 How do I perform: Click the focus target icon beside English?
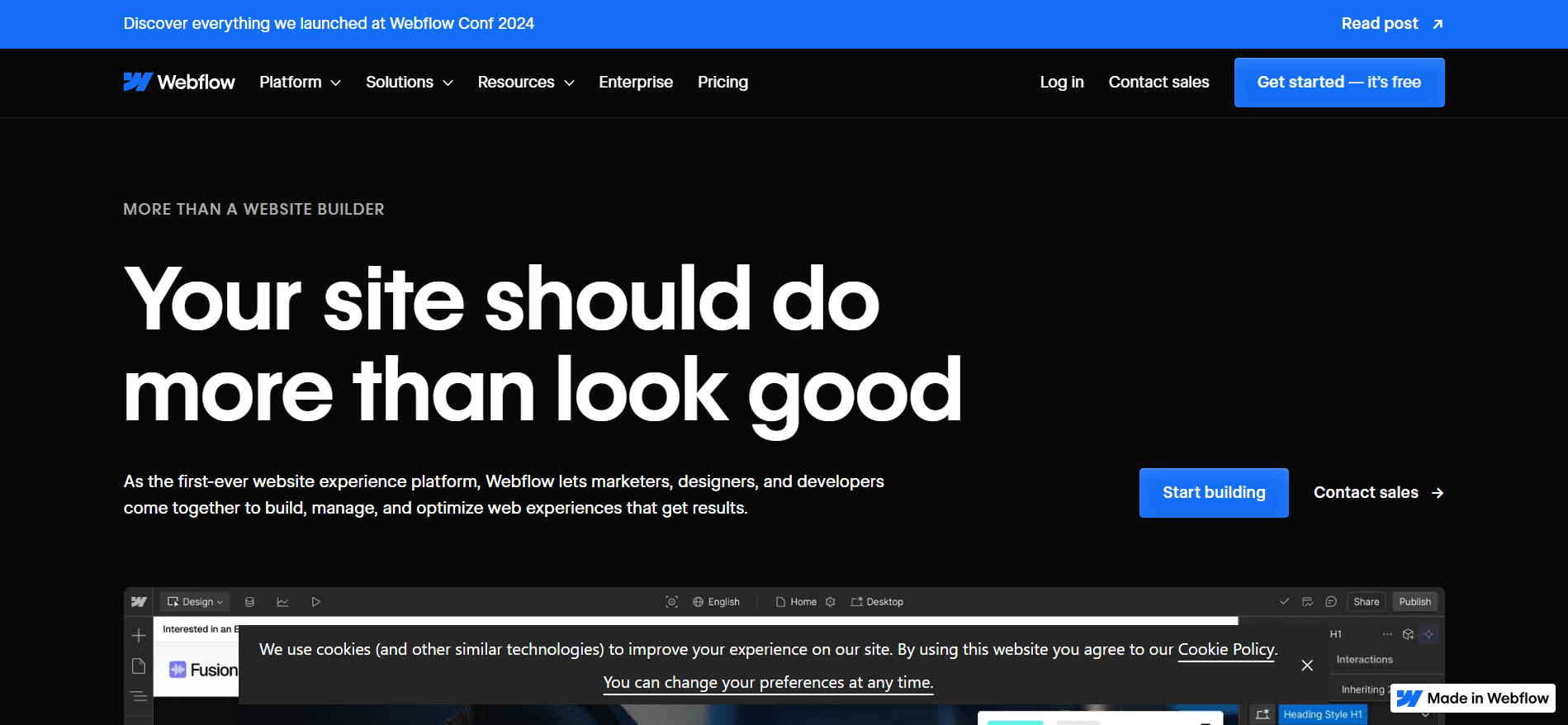[x=672, y=602]
